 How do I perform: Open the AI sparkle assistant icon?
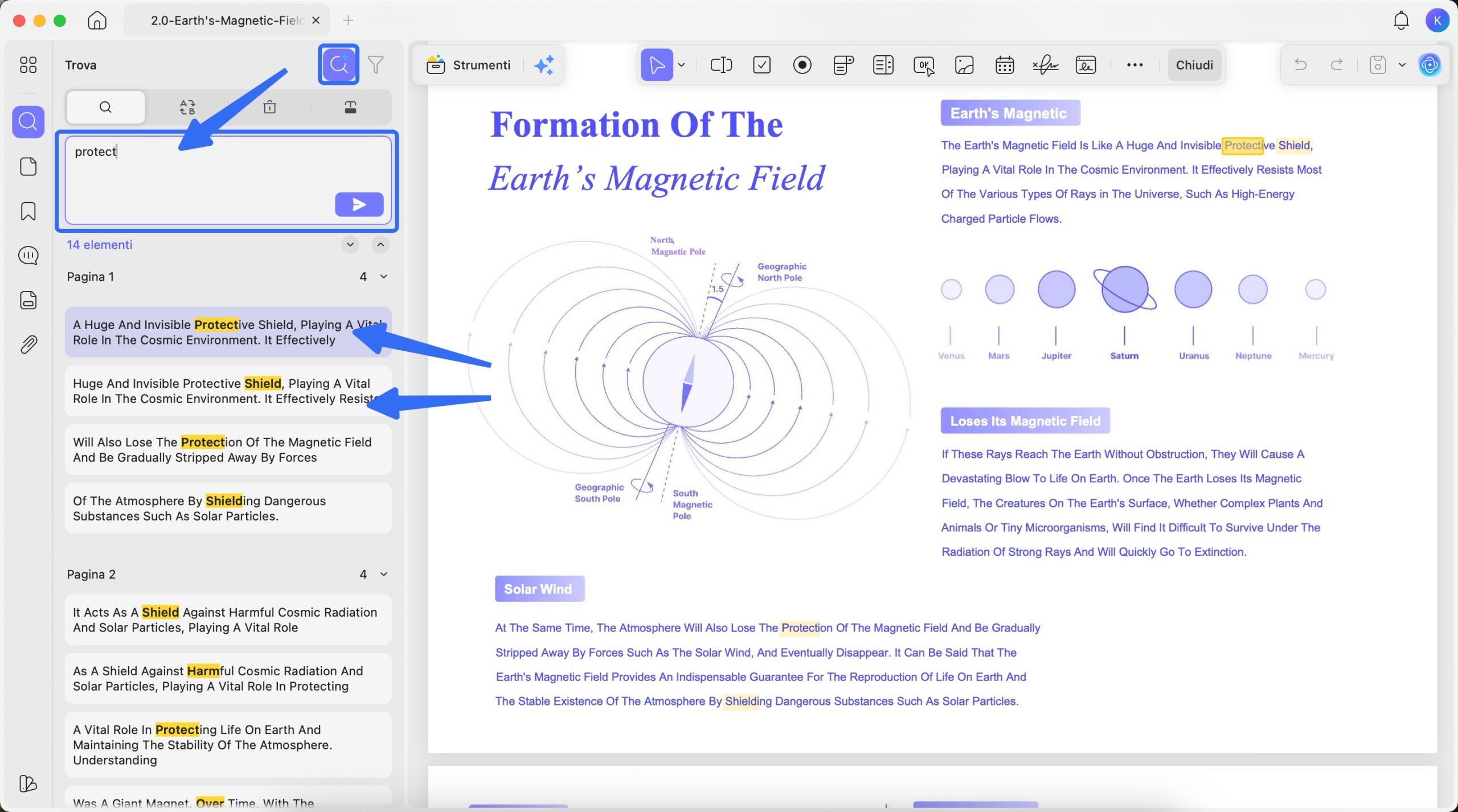(x=544, y=65)
